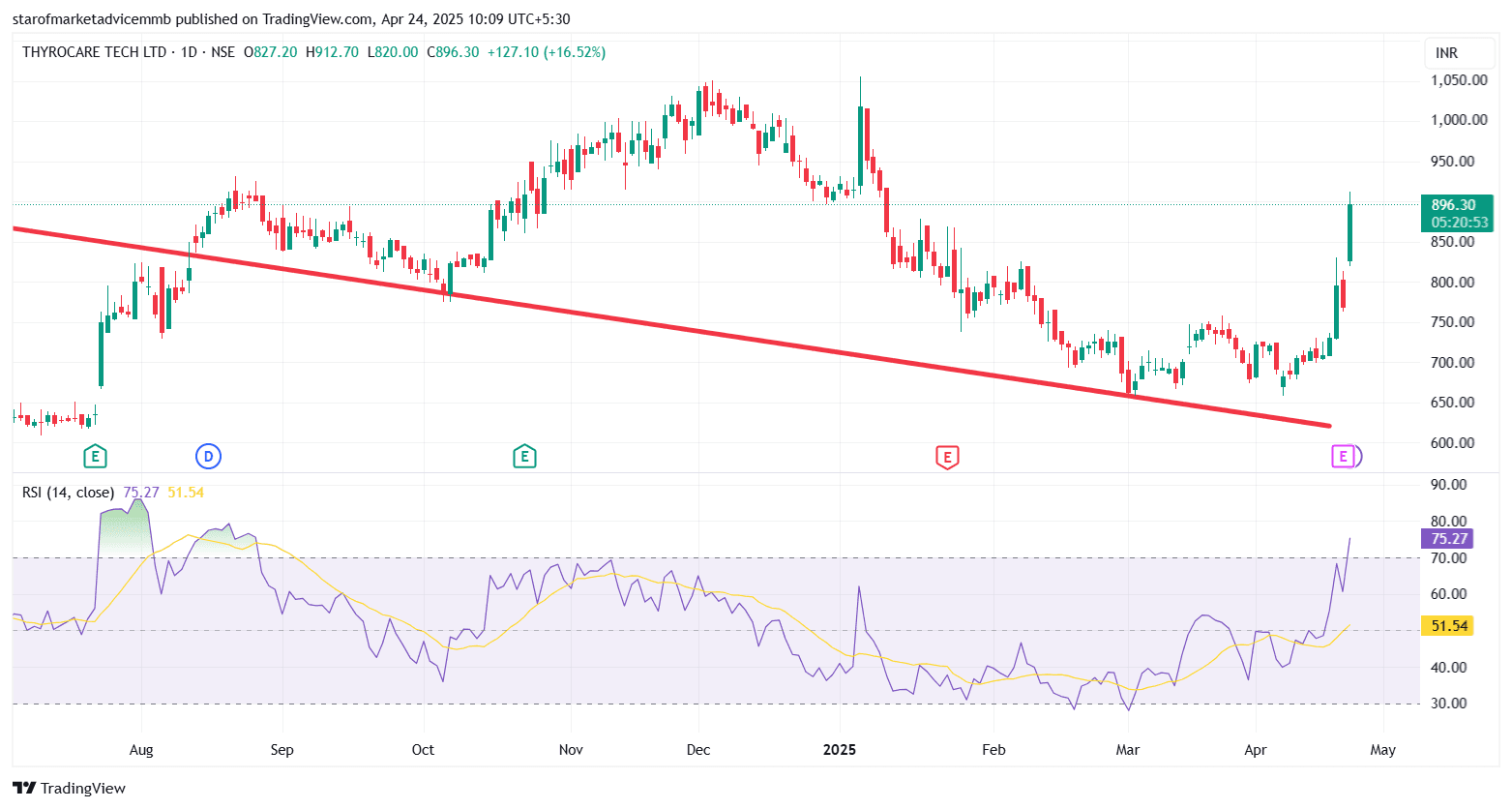Click the change value +127.10 (+16.52%)

[x=546, y=52]
